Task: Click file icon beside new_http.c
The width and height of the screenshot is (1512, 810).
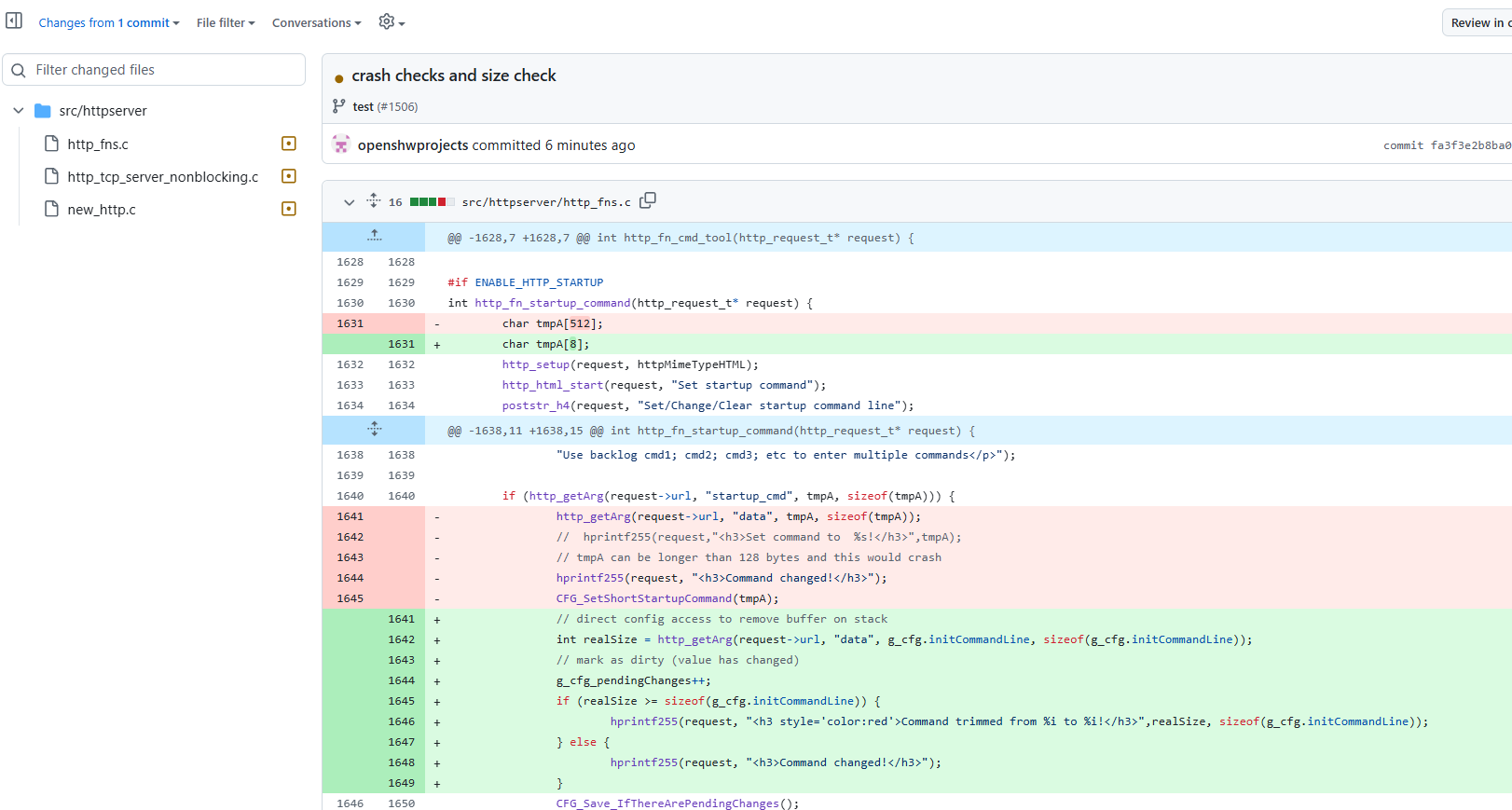Action: 52,209
